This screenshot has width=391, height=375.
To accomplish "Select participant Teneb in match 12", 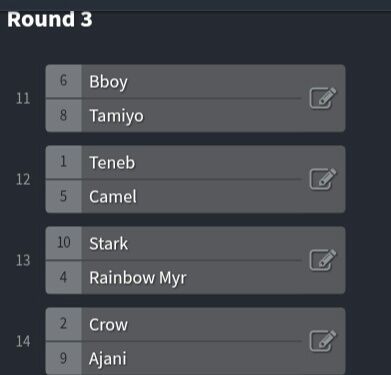I will [112, 163].
